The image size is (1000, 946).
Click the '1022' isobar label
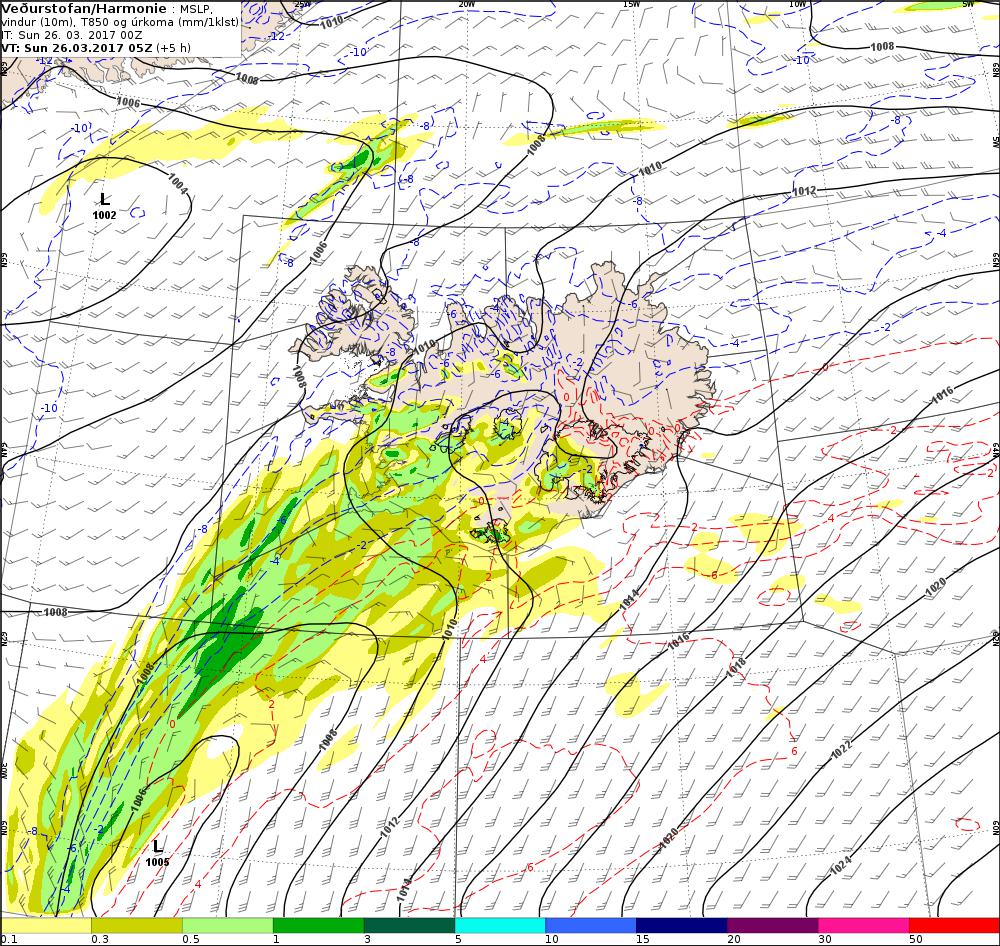pyautogui.click(x=842, y=751)
